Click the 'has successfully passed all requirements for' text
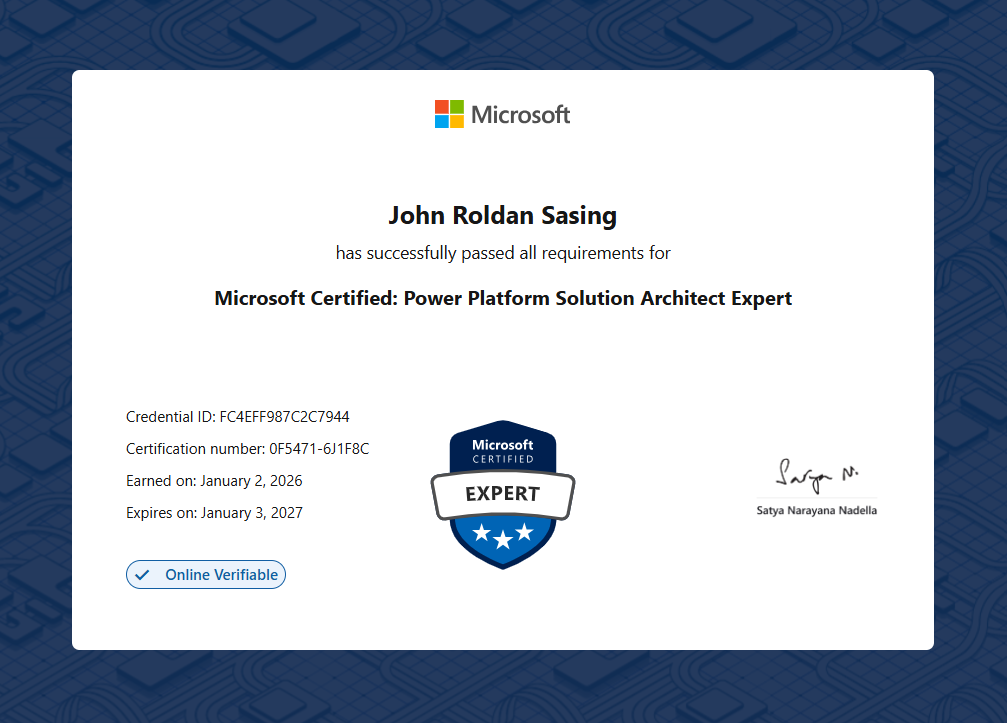Image resolution: width=1007 pixels, height=723 pixels. [502, 253]
